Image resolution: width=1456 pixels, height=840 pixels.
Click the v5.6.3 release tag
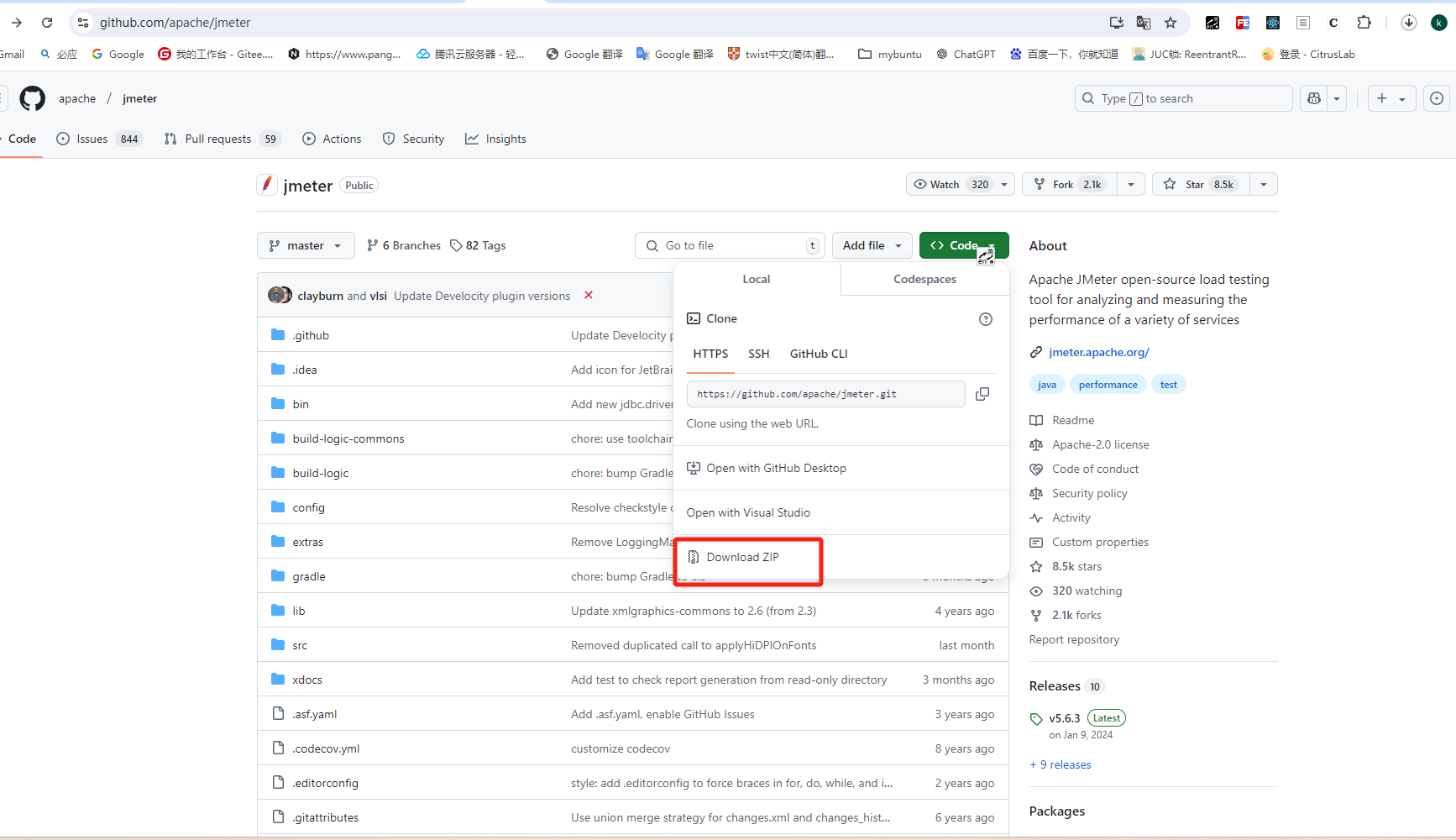click(x=1065, y=718)
